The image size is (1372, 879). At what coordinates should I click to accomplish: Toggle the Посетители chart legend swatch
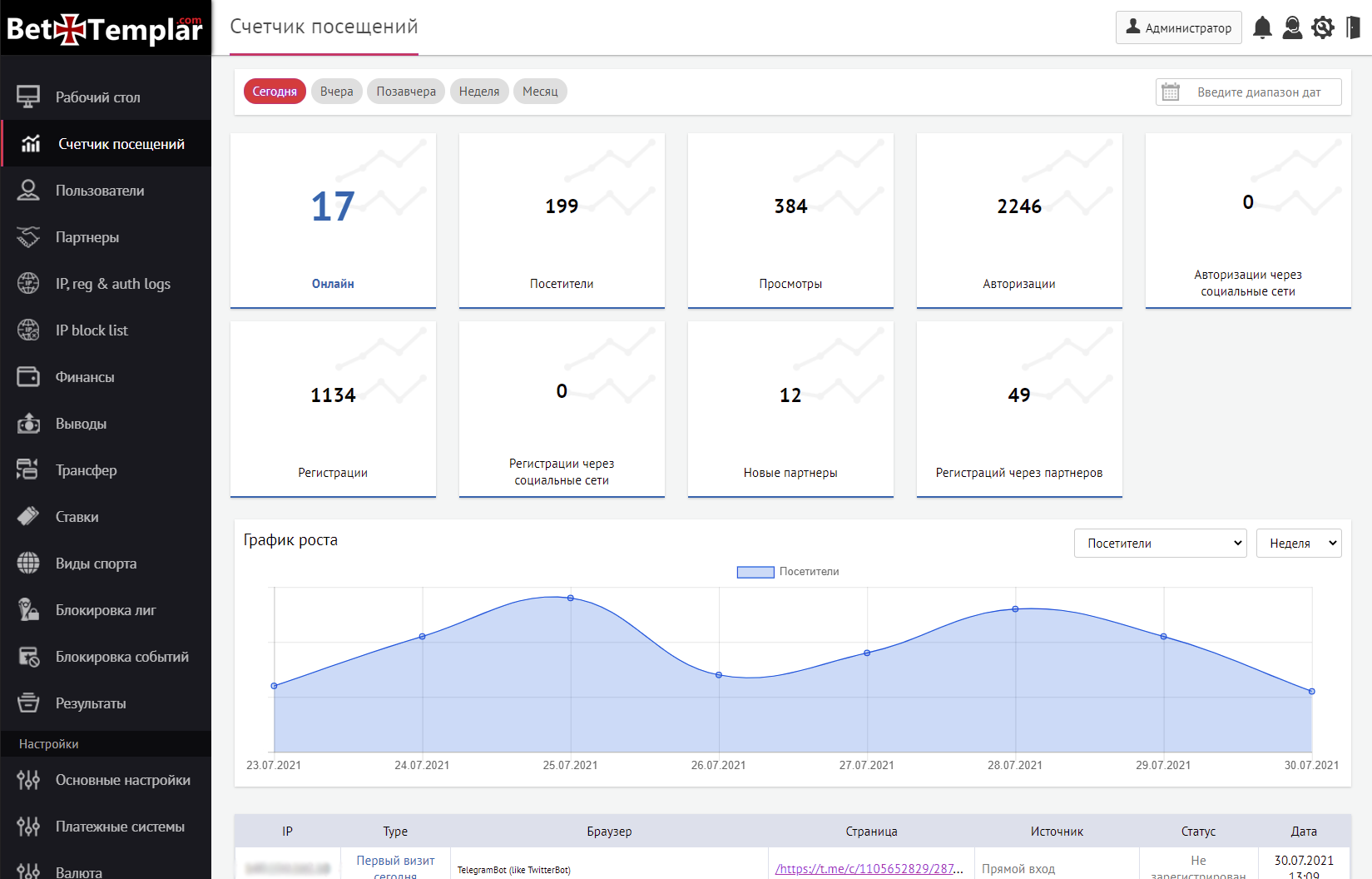pos(755,572)
